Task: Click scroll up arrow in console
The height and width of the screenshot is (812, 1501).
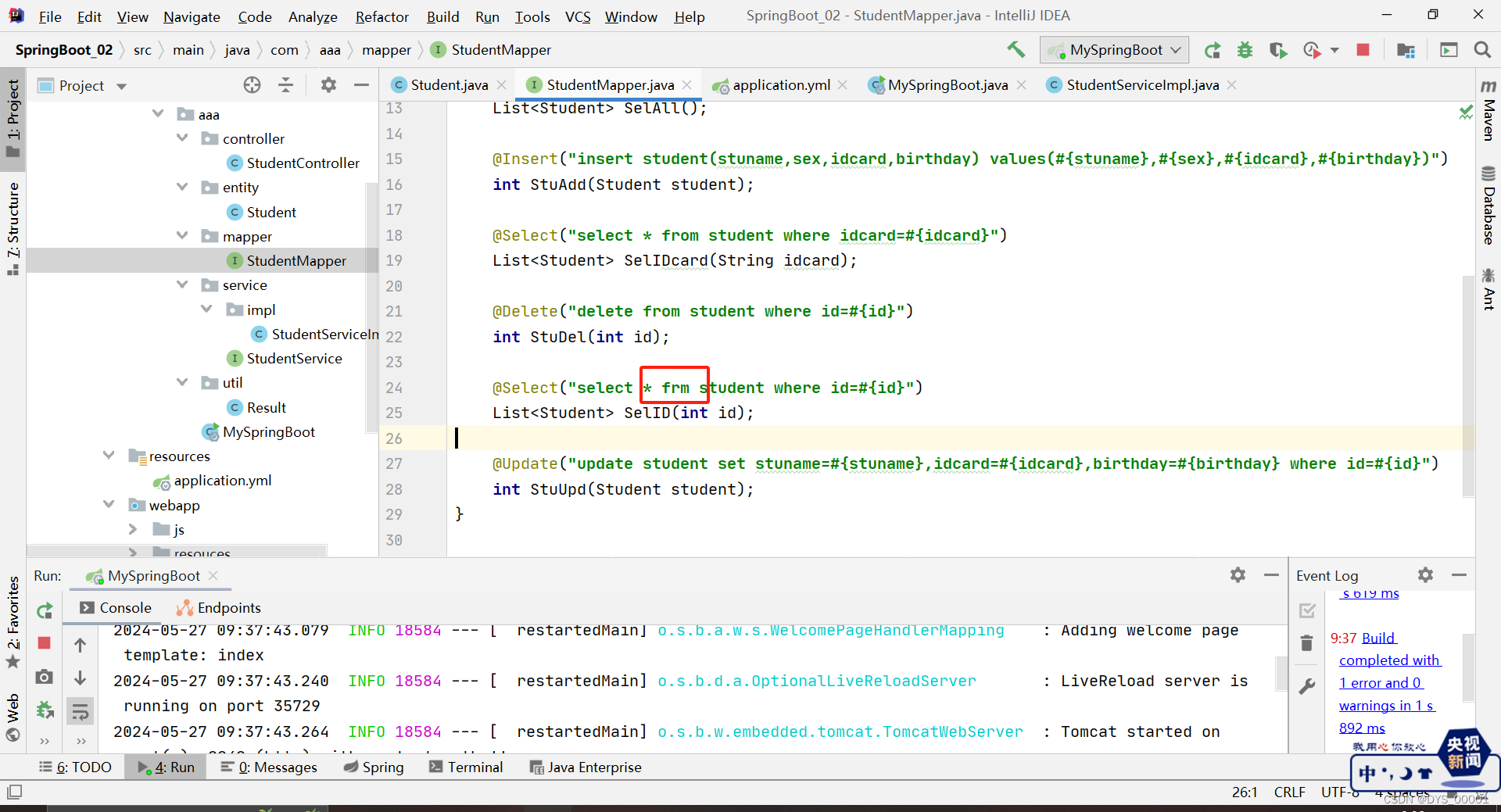Action: [x=80, y=645]
